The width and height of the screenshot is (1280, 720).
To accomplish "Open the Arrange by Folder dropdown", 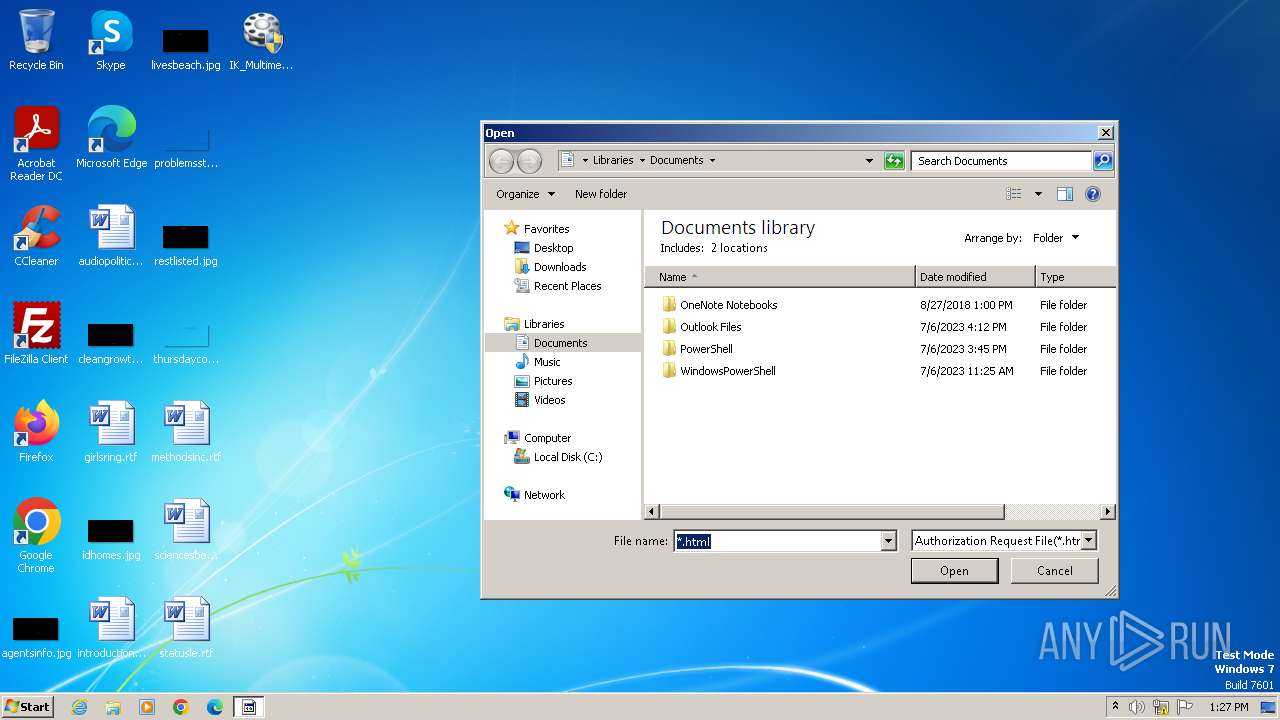I will (x=1056, y=238).
